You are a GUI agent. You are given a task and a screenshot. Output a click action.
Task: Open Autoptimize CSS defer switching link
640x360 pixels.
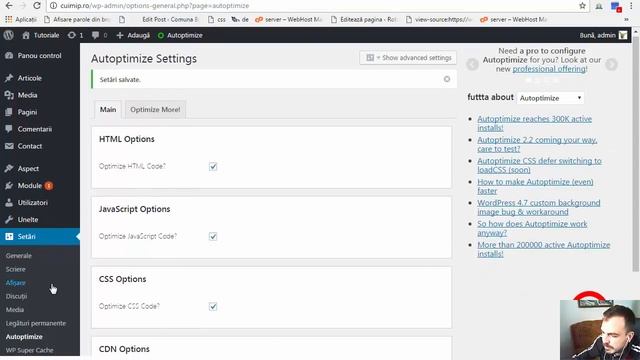pyautogui.click(x=539, y=165)
